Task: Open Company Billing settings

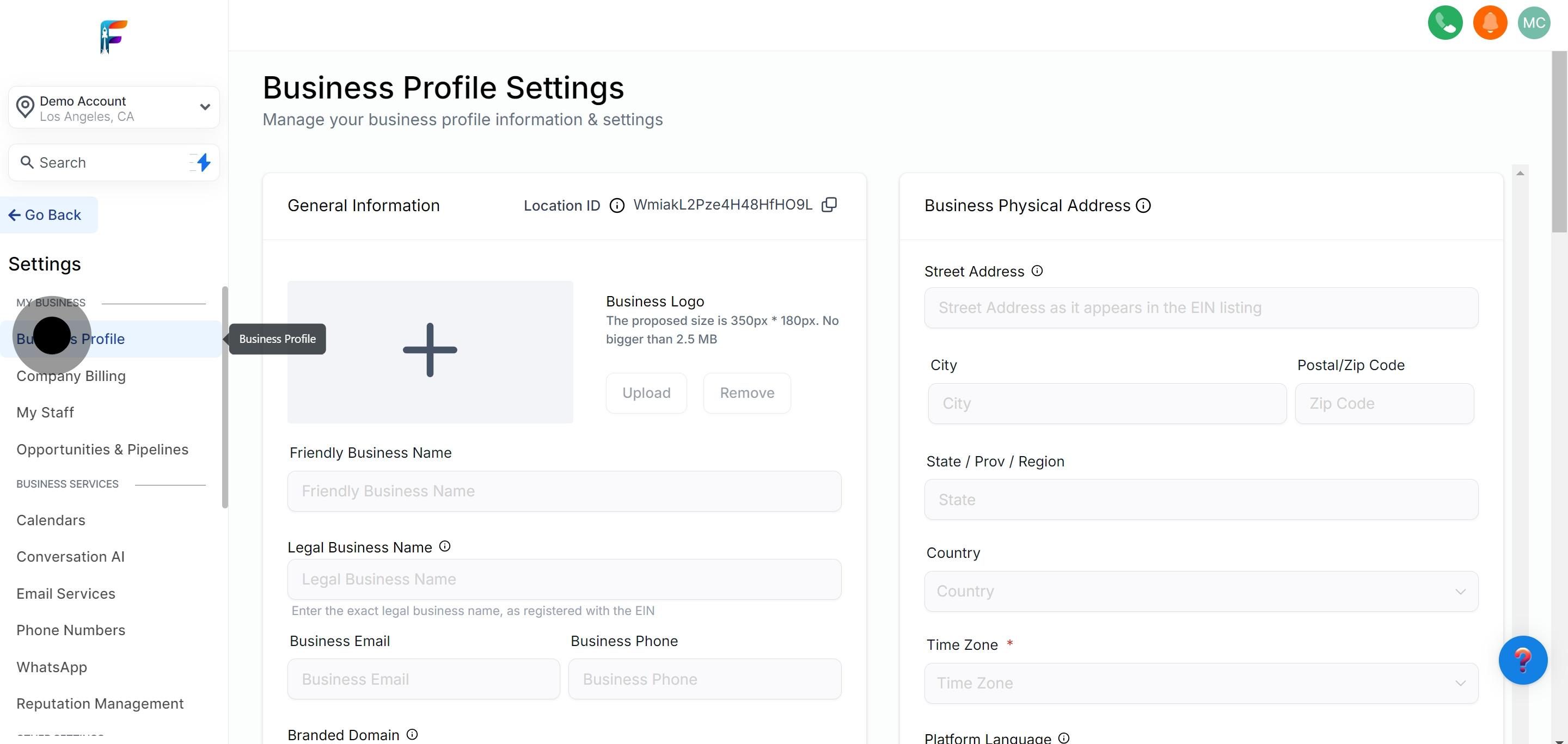Action: (x=71, y=376)
